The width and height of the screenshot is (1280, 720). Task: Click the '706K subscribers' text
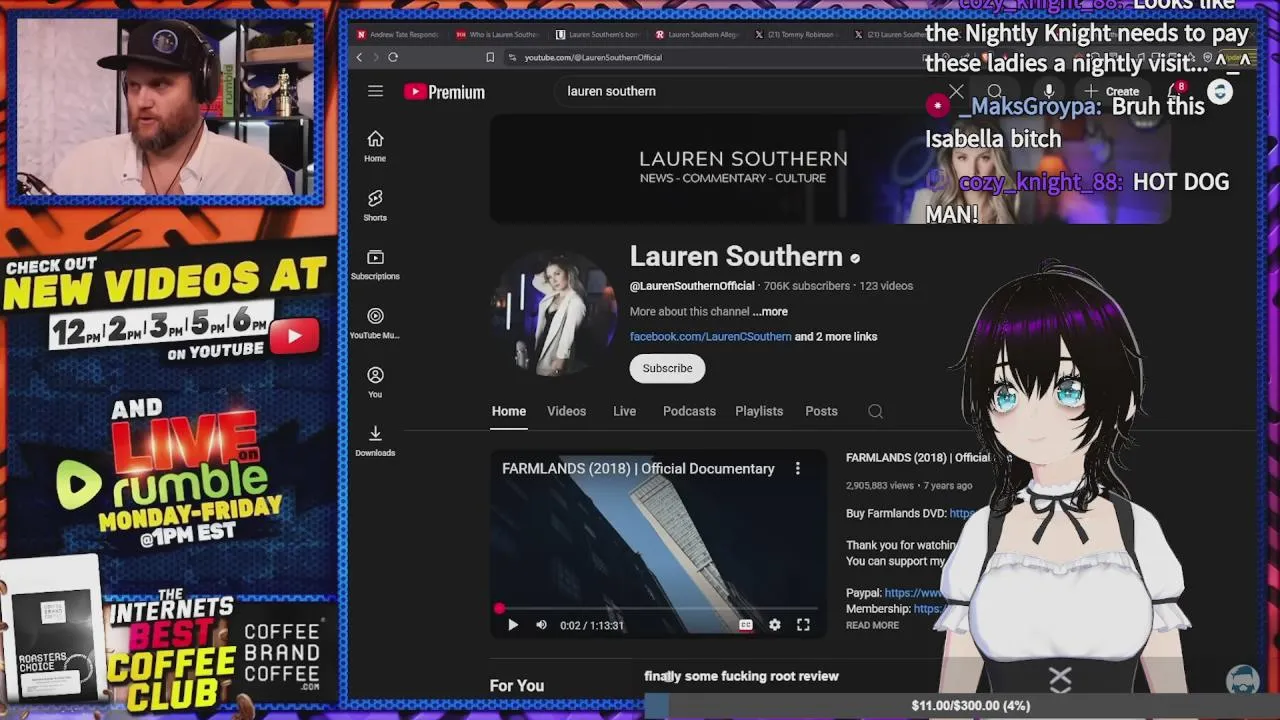coord(806,286)
